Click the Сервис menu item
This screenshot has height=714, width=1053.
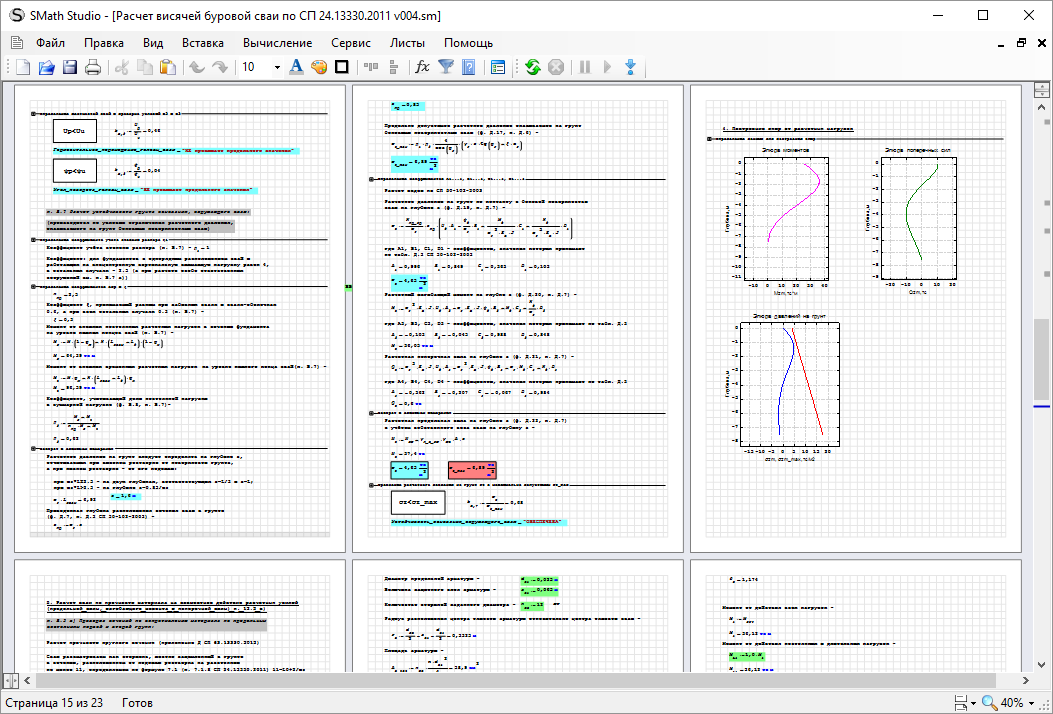point(351,43)
